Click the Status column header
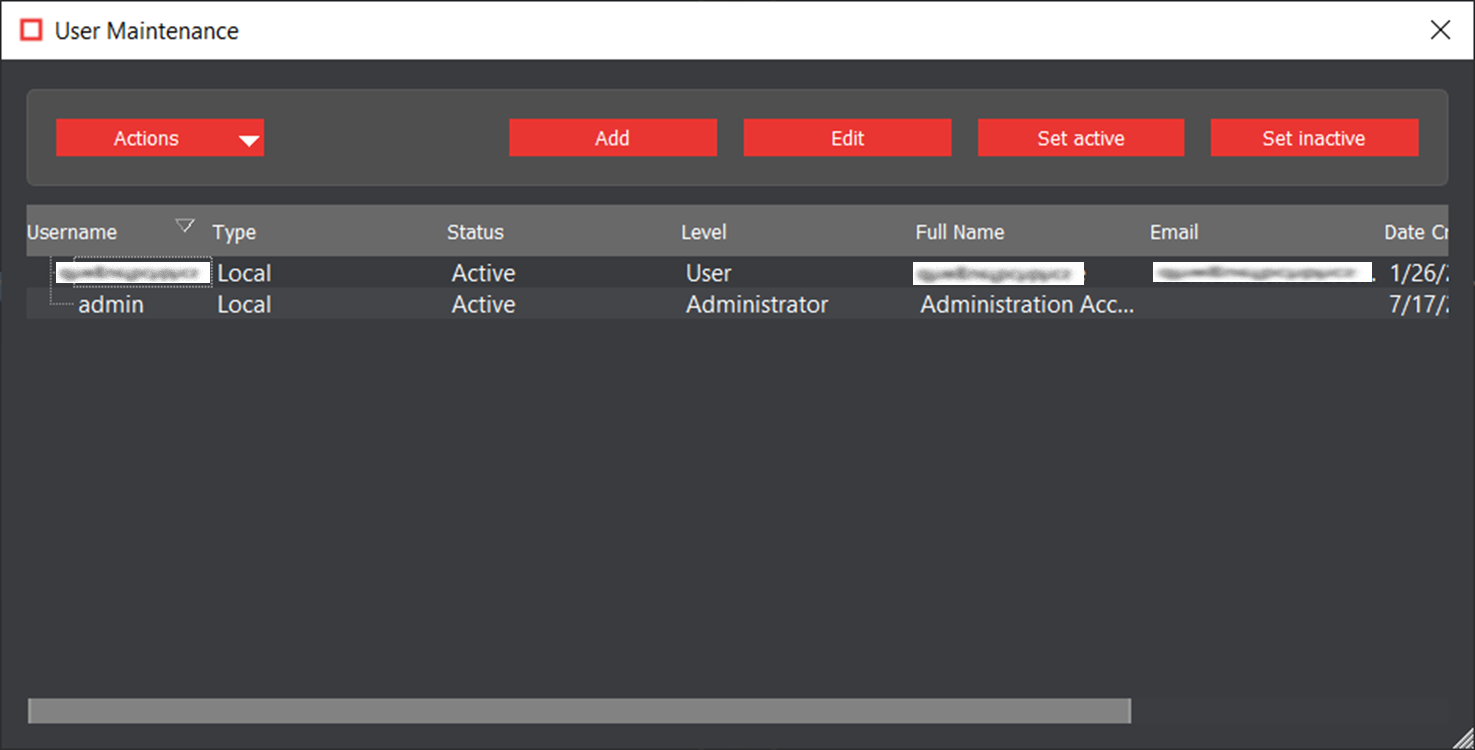 coord(475,232)
